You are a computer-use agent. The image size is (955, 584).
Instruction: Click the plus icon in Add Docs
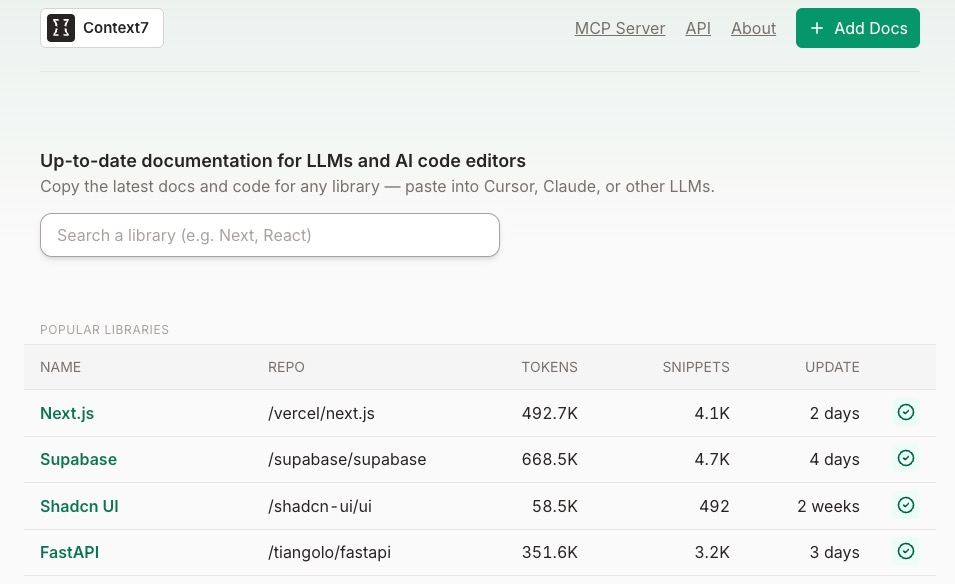pyautogui.click(x=817, y=28)
